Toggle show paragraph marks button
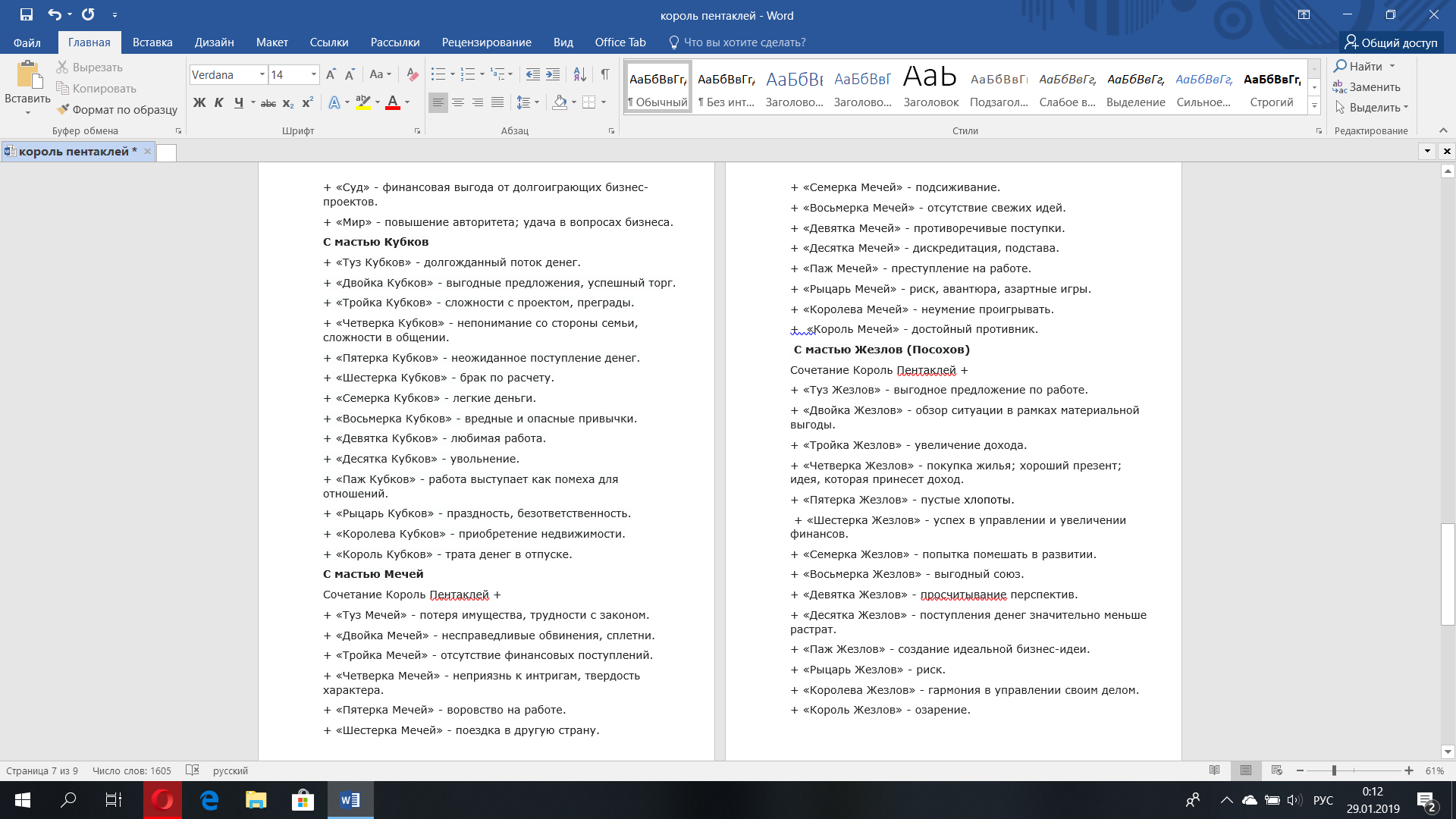1456x819 pixels. coord(605,74)
